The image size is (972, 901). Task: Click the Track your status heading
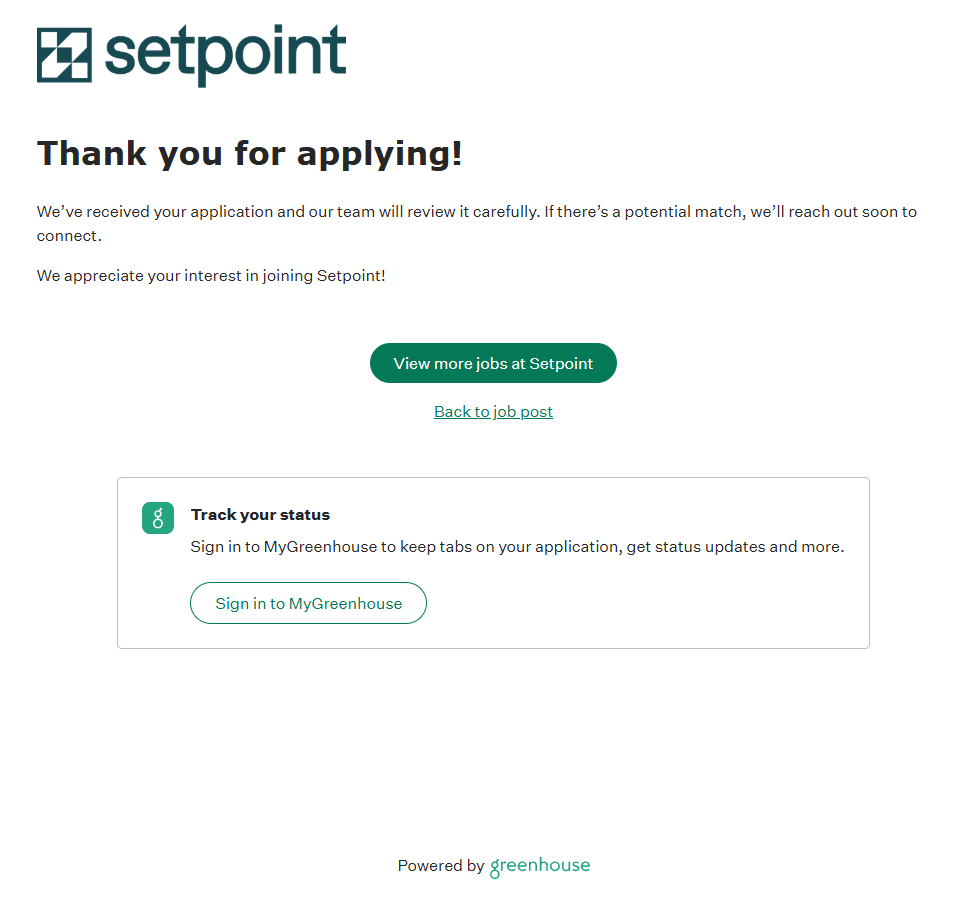pos(260,515)
